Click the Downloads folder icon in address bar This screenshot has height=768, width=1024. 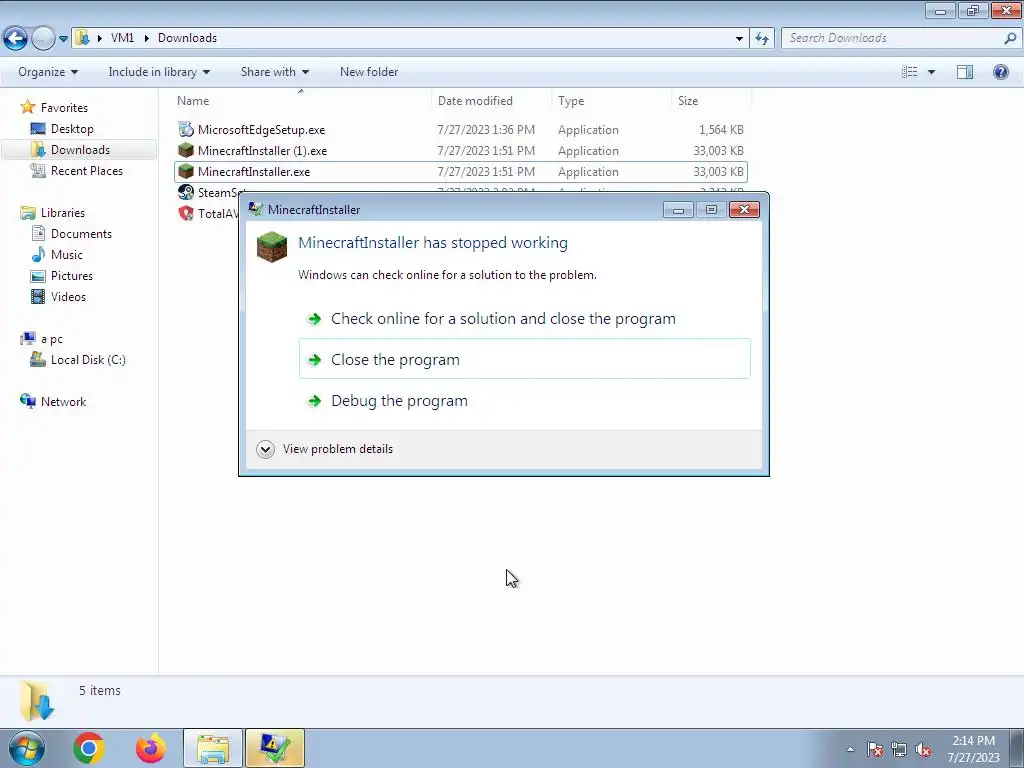82,38
